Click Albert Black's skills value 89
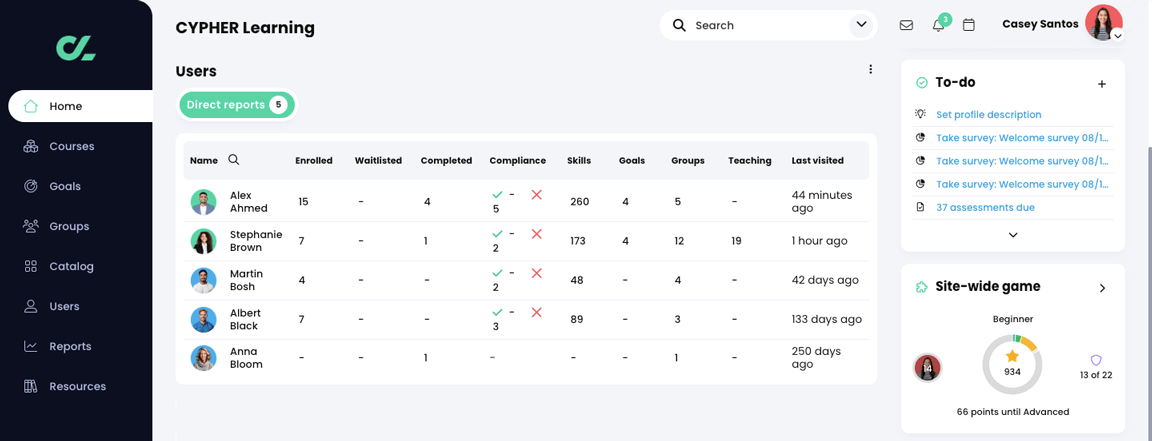This screenshot has width=1152, height=441. (576, 319)
